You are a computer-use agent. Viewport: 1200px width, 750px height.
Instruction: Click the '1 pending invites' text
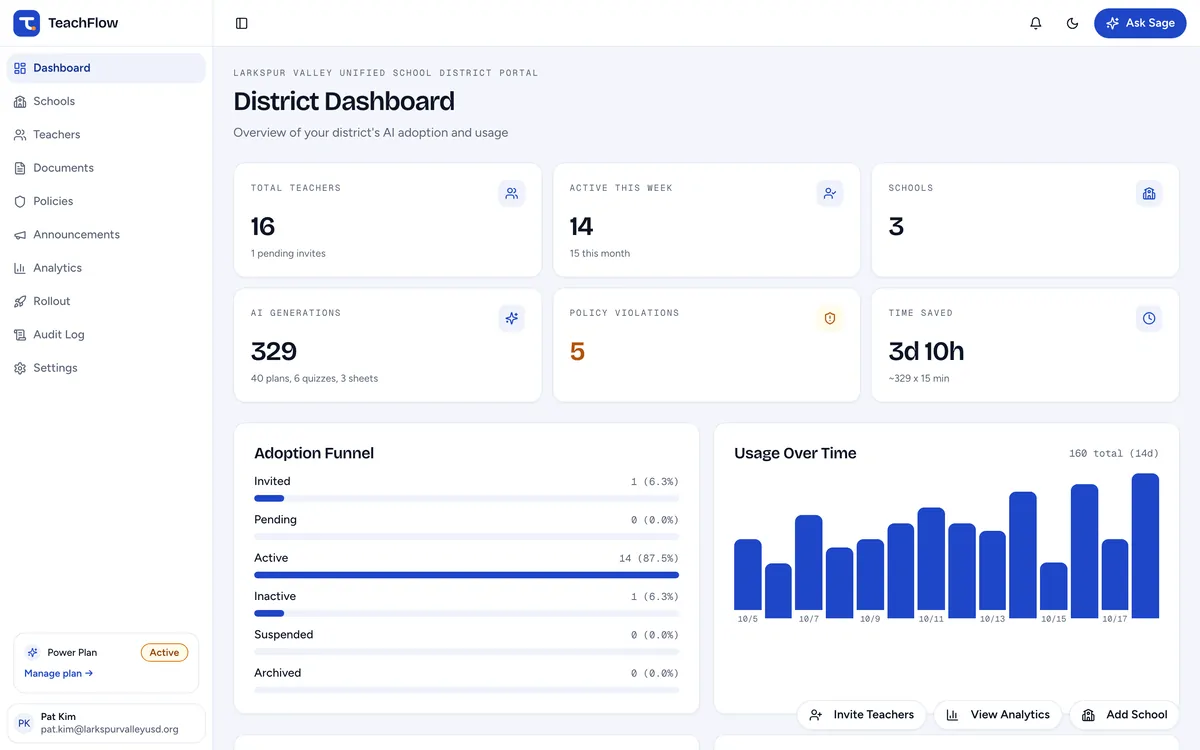click(288, 254)
